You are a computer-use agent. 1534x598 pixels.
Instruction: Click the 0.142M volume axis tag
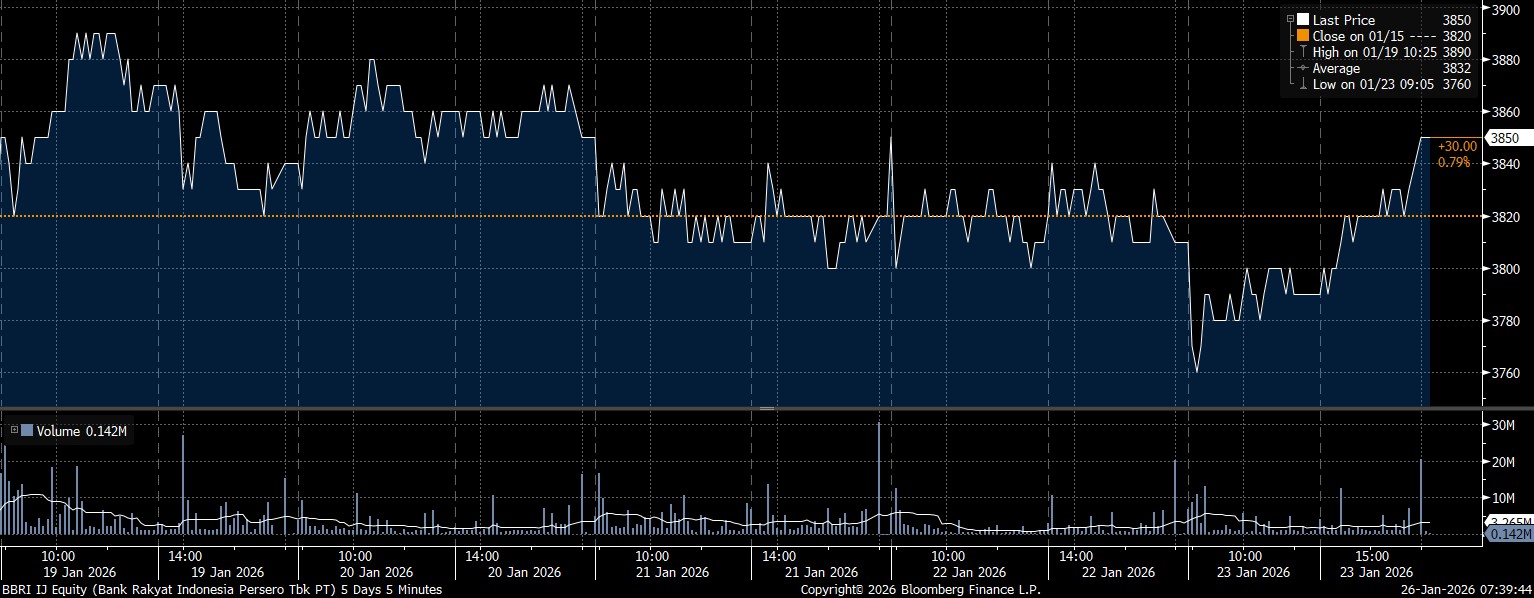pos(1505,536)
